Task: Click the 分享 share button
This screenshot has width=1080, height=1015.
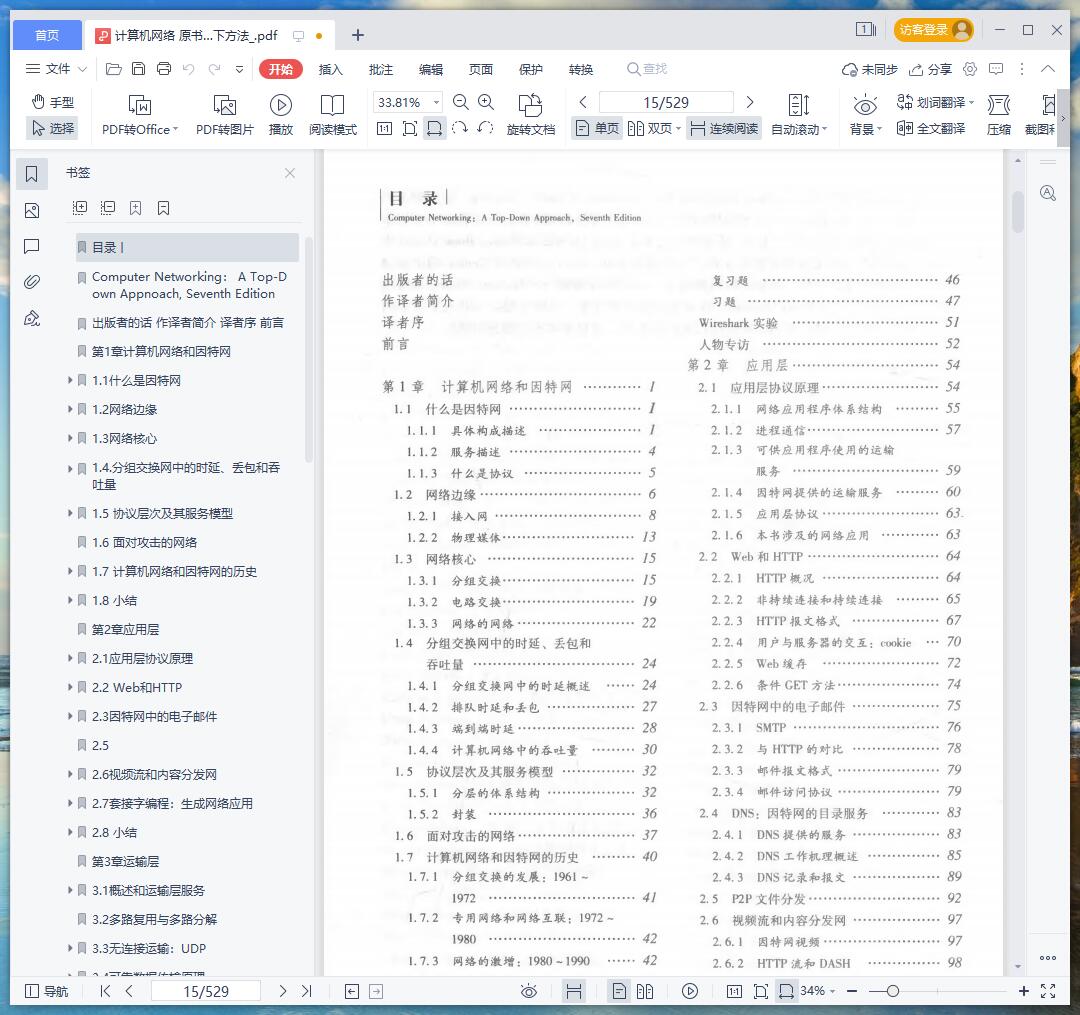Action: (x=931, y=70)
